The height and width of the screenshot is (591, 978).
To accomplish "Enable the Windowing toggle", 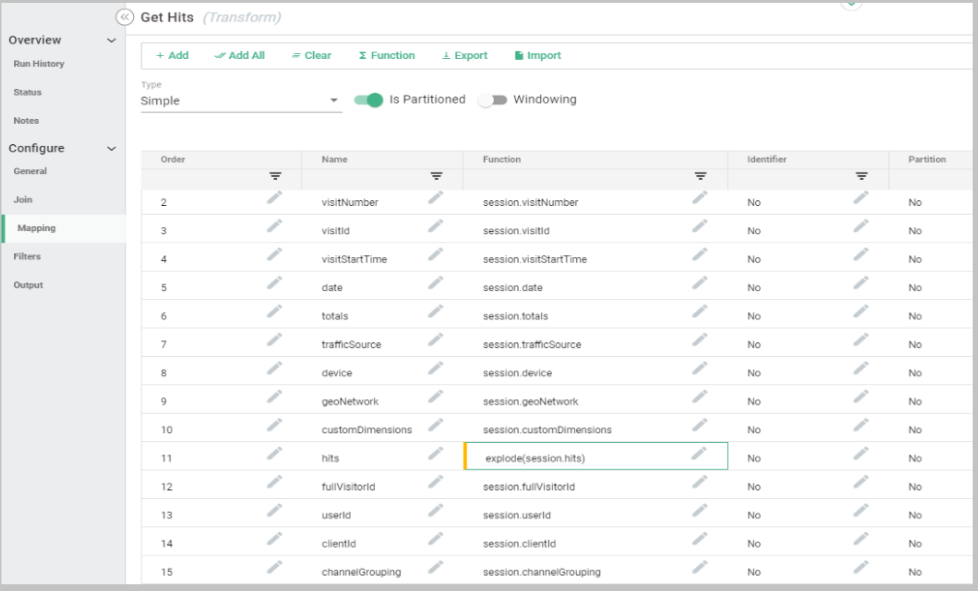I will [492, 100].
